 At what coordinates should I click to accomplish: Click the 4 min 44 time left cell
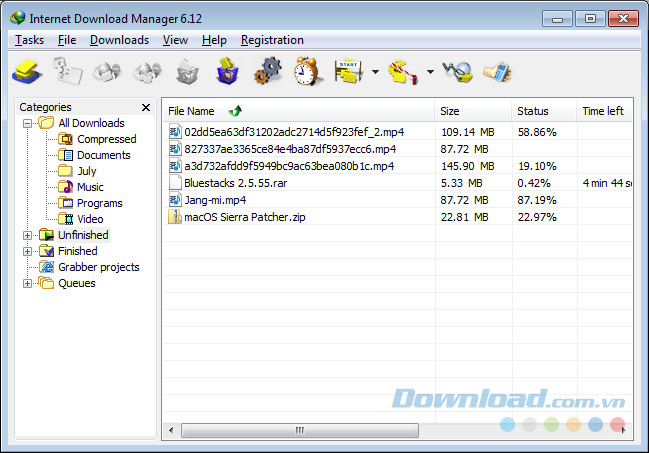(x=607, y=183)
